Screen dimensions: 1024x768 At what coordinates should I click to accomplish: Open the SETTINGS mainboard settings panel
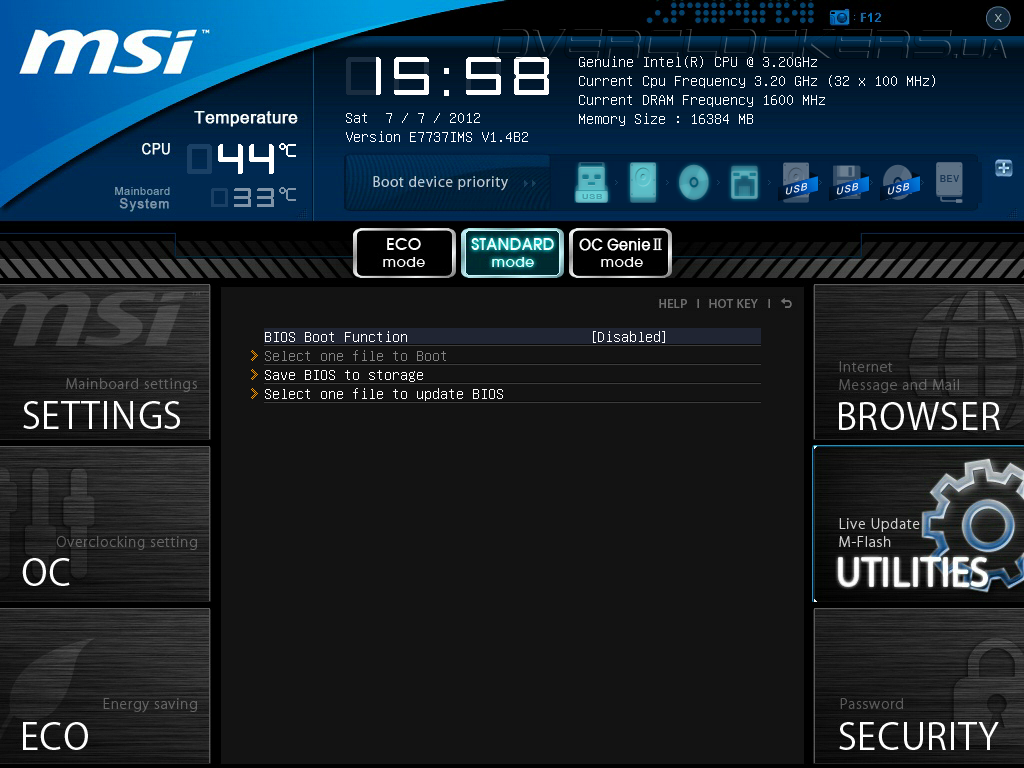tap(104, 362)
